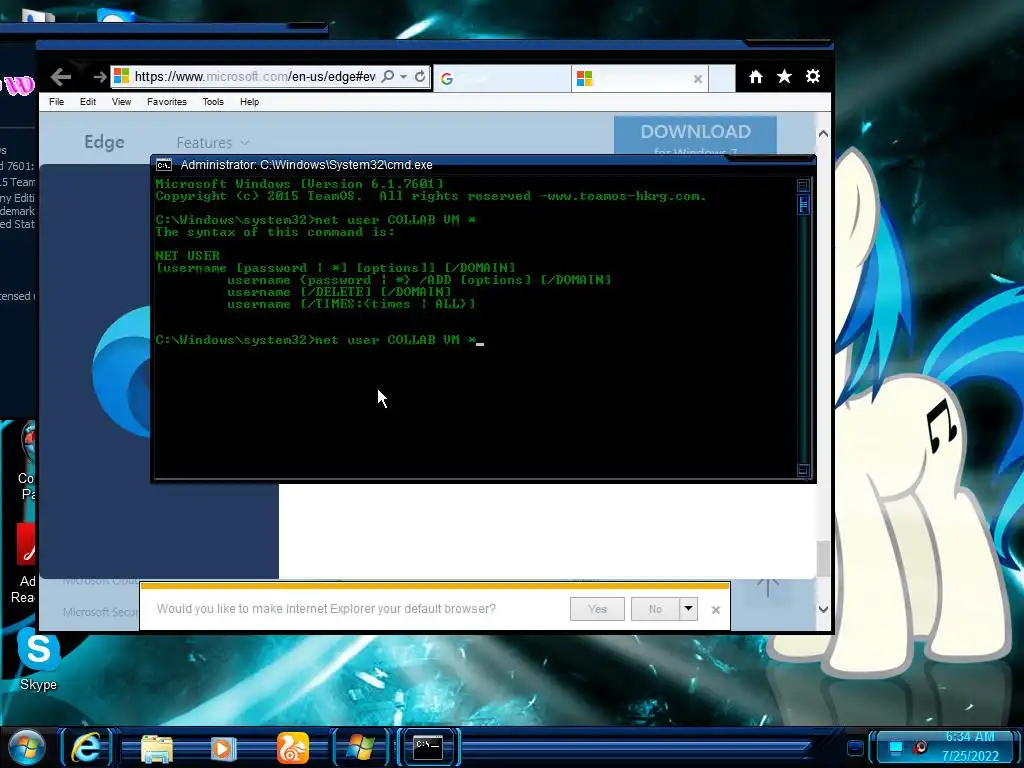The height and width of the screenshot is (768, 1024).
Task: Click No on the default browser prompt
Action: coord(655,609)
